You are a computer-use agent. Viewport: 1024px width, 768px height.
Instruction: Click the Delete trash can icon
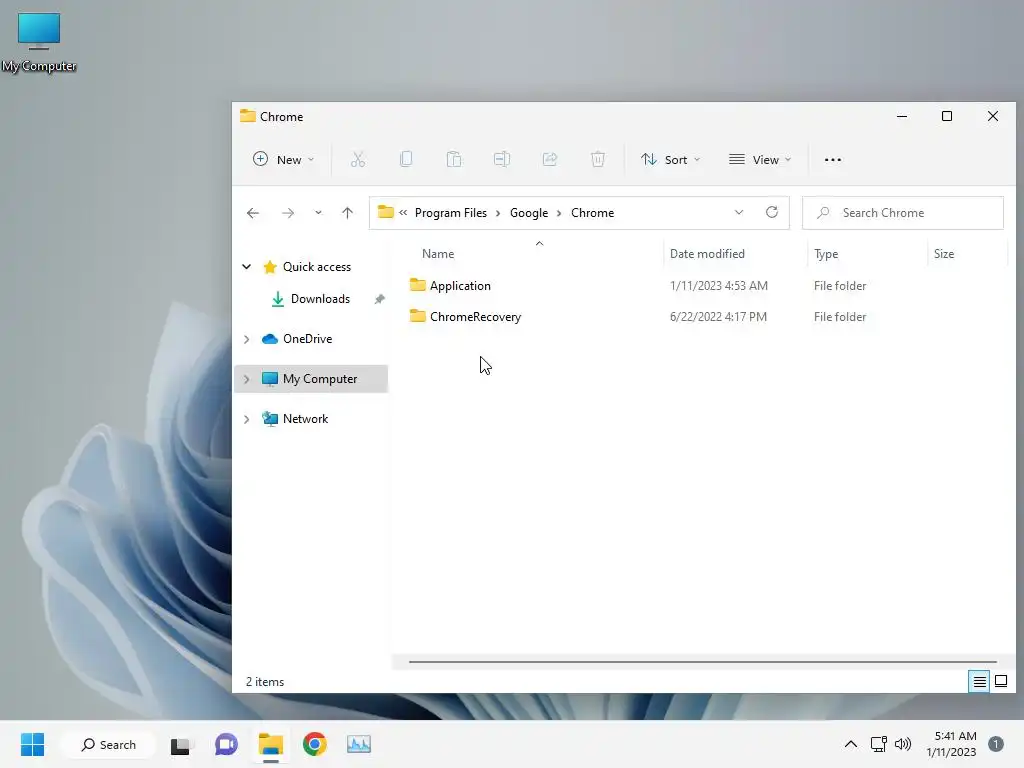(x=598, y=159)
